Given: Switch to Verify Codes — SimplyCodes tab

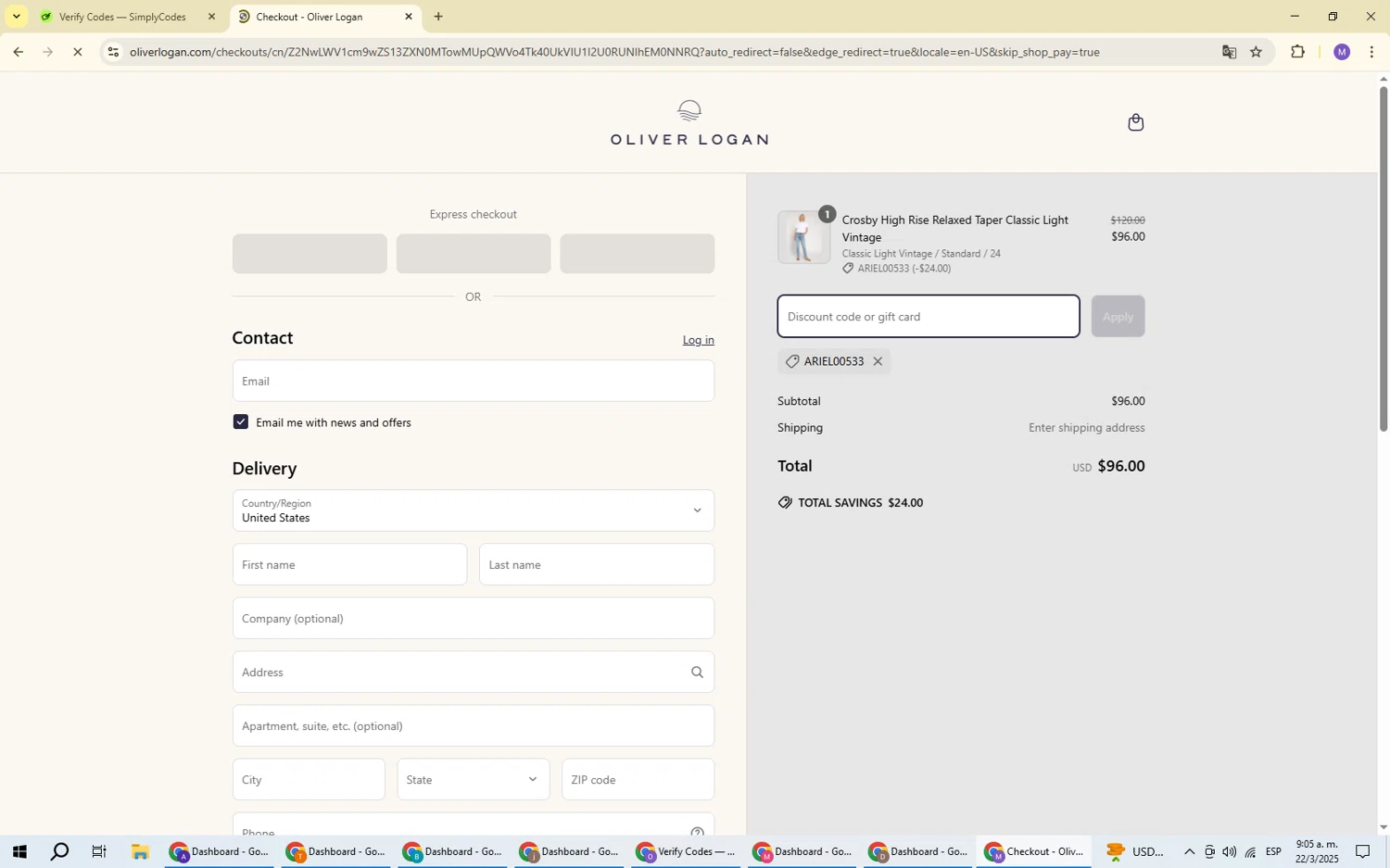Looking at the screenshot, I should 122,17.
